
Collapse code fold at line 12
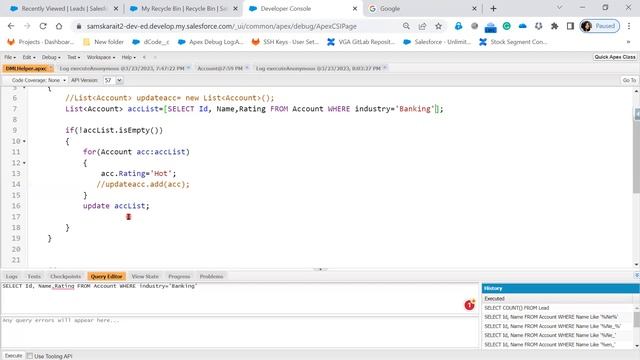point(24,163)
